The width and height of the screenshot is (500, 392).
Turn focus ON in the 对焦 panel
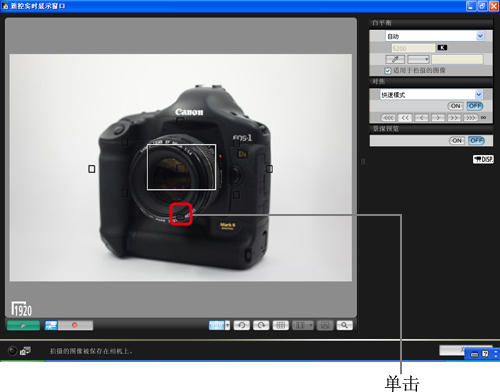455,106
